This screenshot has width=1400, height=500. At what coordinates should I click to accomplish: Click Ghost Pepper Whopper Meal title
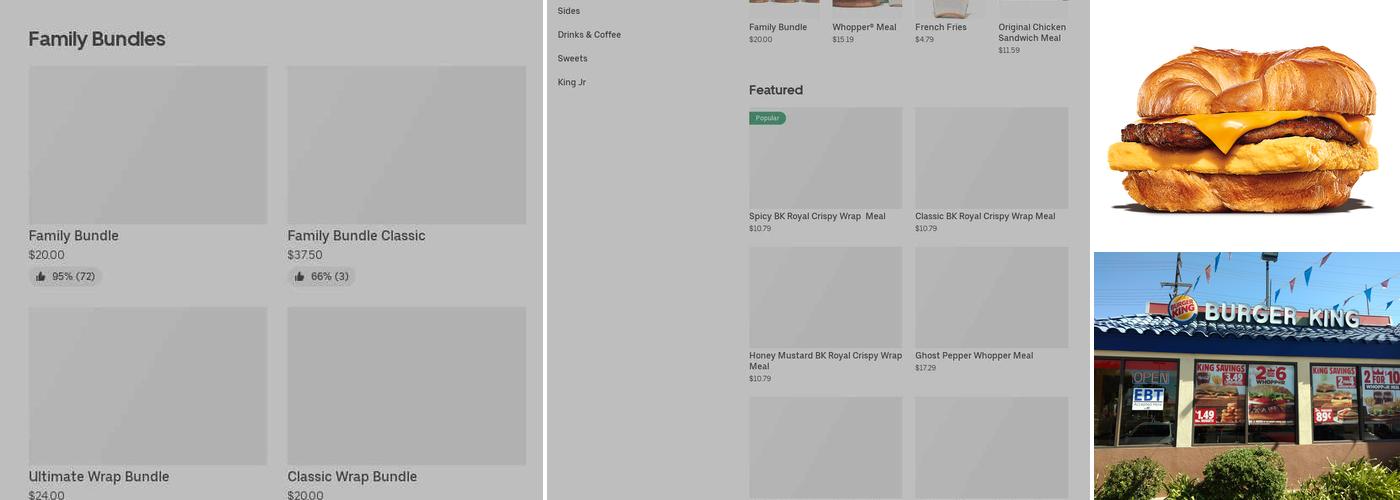click(x=974, y=356)
